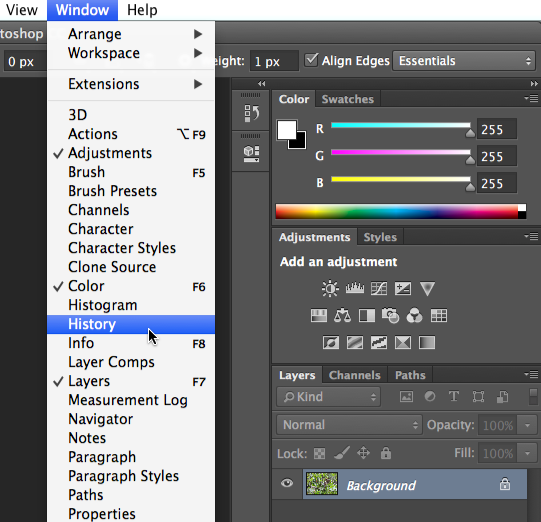The width and height of the screenshot is (541, 522).
Task: Add a Vibrance adjustment
Action: (427, 289)
